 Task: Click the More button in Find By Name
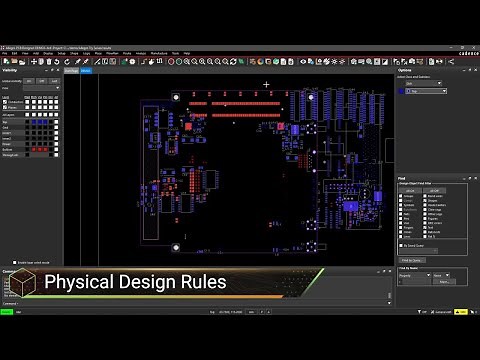tap(444, 282)
